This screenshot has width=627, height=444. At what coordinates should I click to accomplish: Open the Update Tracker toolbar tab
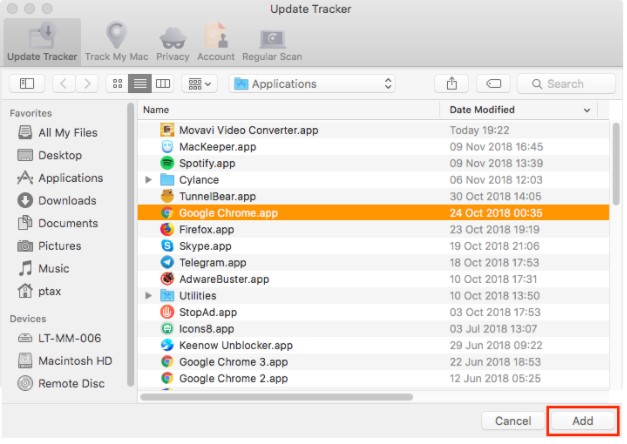(x=42, y=42)
